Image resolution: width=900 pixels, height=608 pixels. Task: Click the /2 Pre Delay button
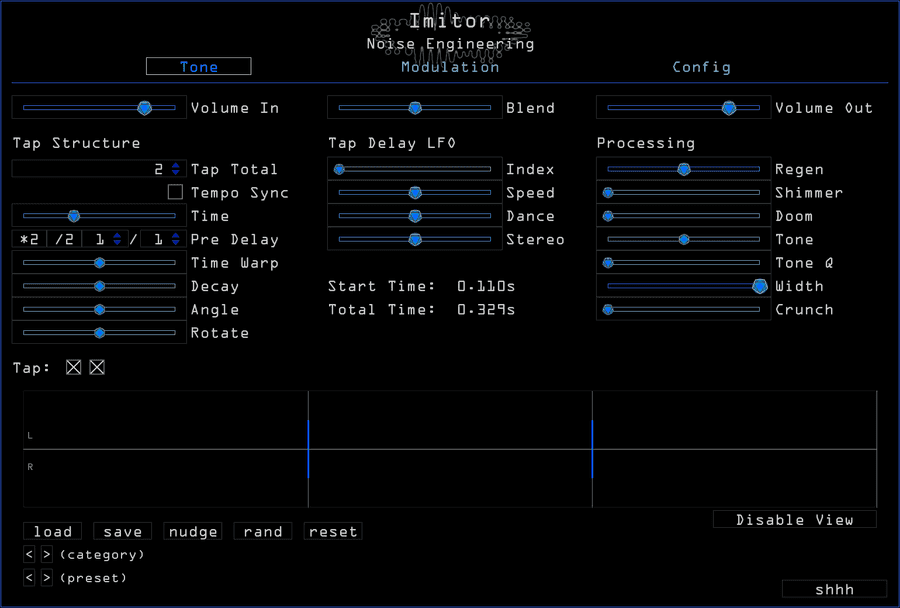pyautogui.click(x=64, y=239)
